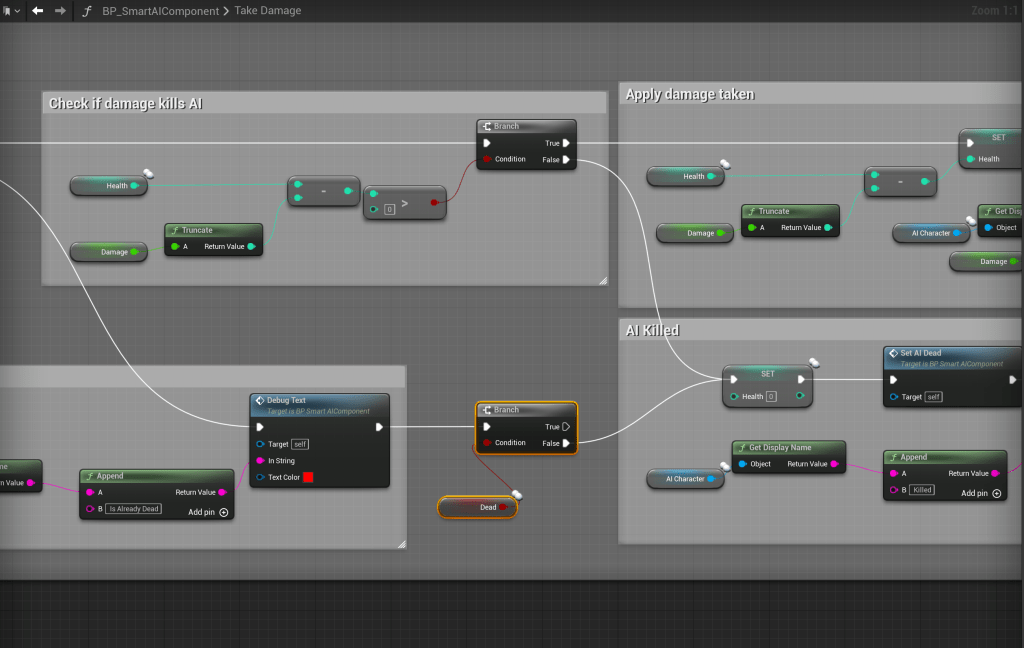The image size is (1024, 648).
Task: Click the back navigation arrow
Action: [x=38, y=10]
